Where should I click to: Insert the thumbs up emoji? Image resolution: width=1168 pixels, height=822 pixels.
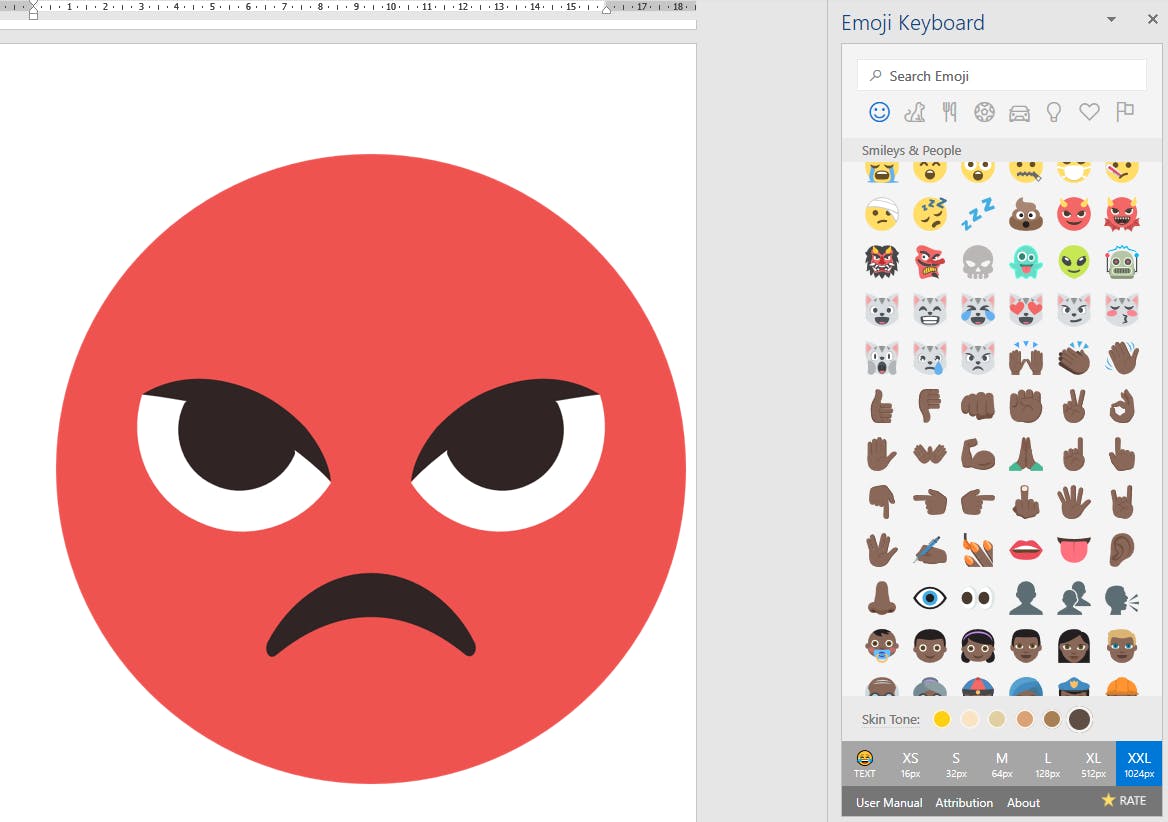[881, 406]
